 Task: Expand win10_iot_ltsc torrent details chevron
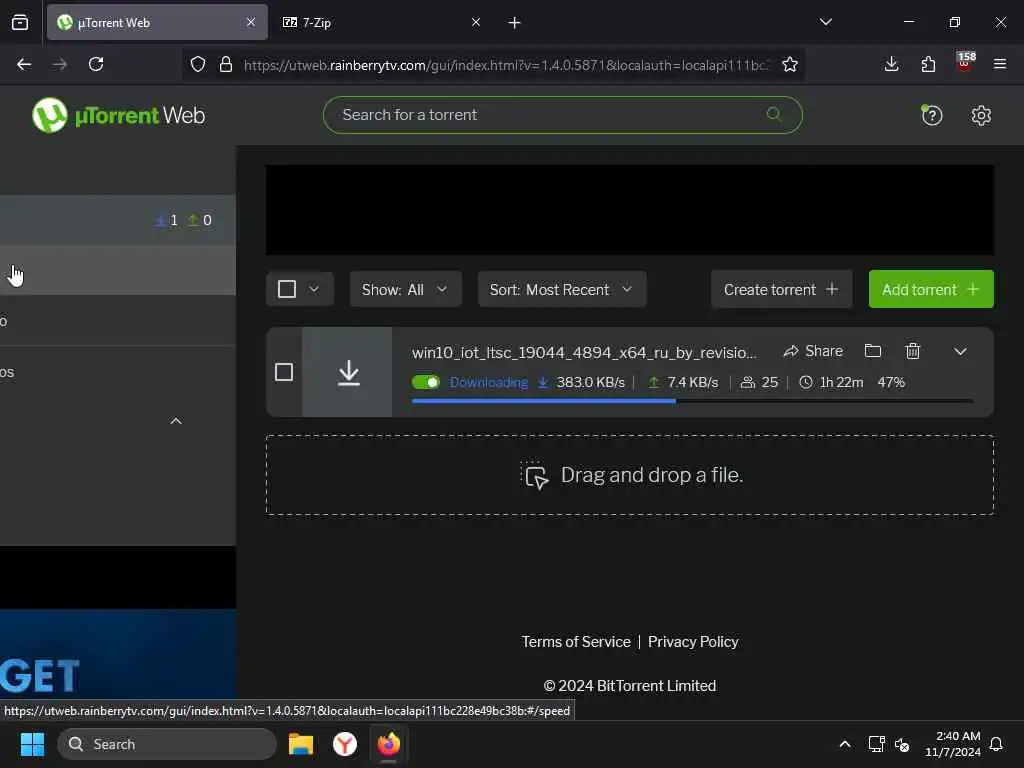[960, 351]
